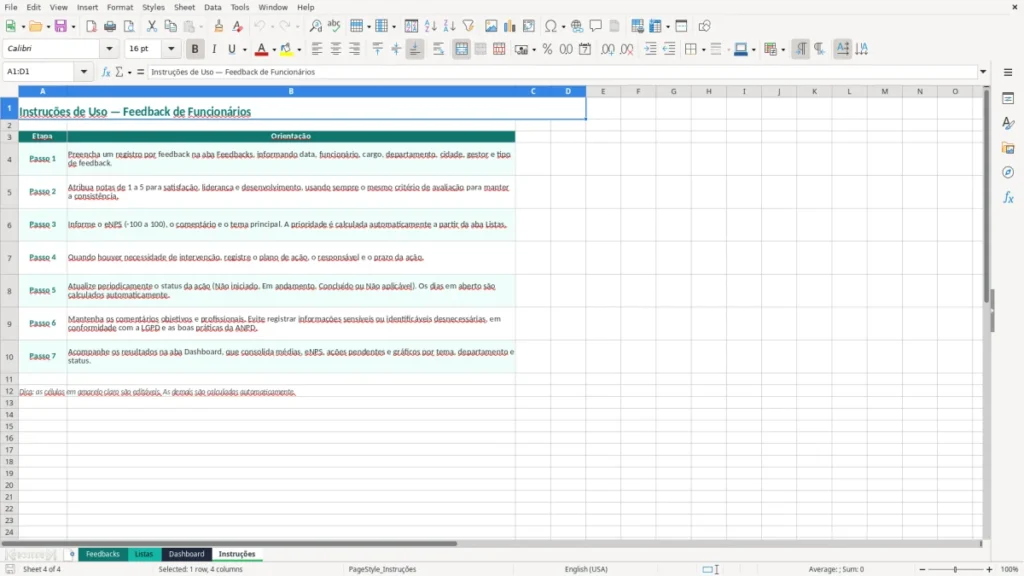Apply the red font color swatch
The image size is (1024, 576).
point(261,49)
